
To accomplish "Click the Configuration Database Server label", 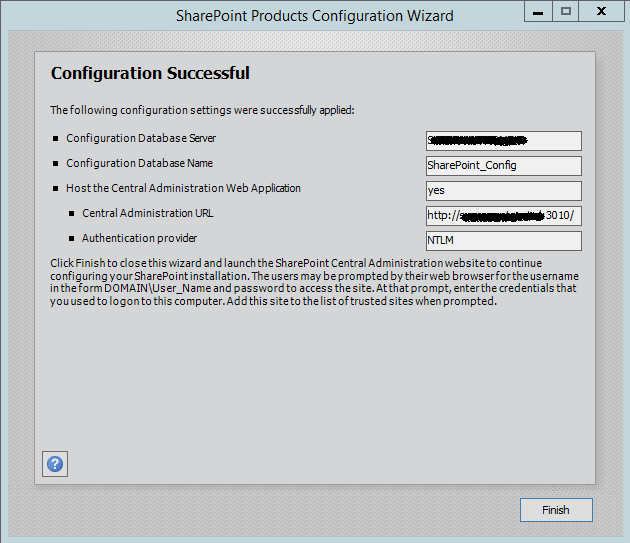I will tap(141, 138).
